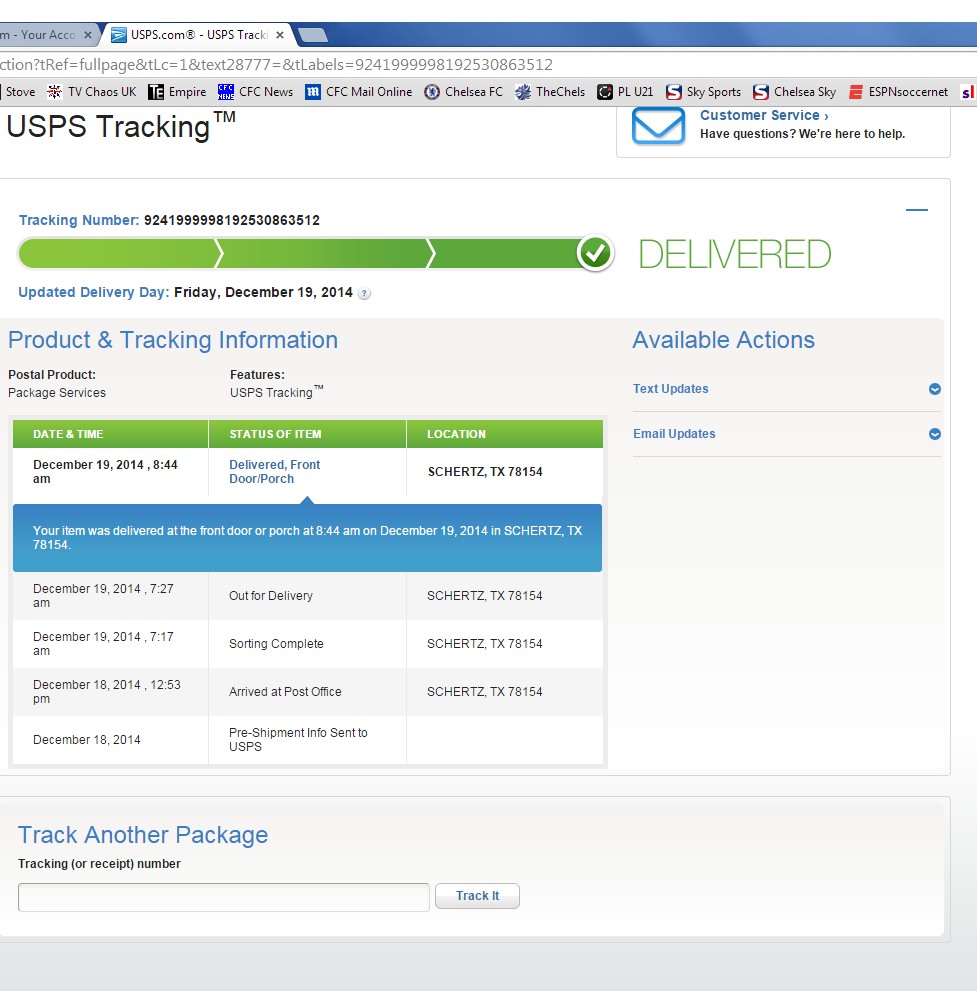The image size is (977, 991).
Task: Click the STATUS OF ITEM column header
Action: 307,434
